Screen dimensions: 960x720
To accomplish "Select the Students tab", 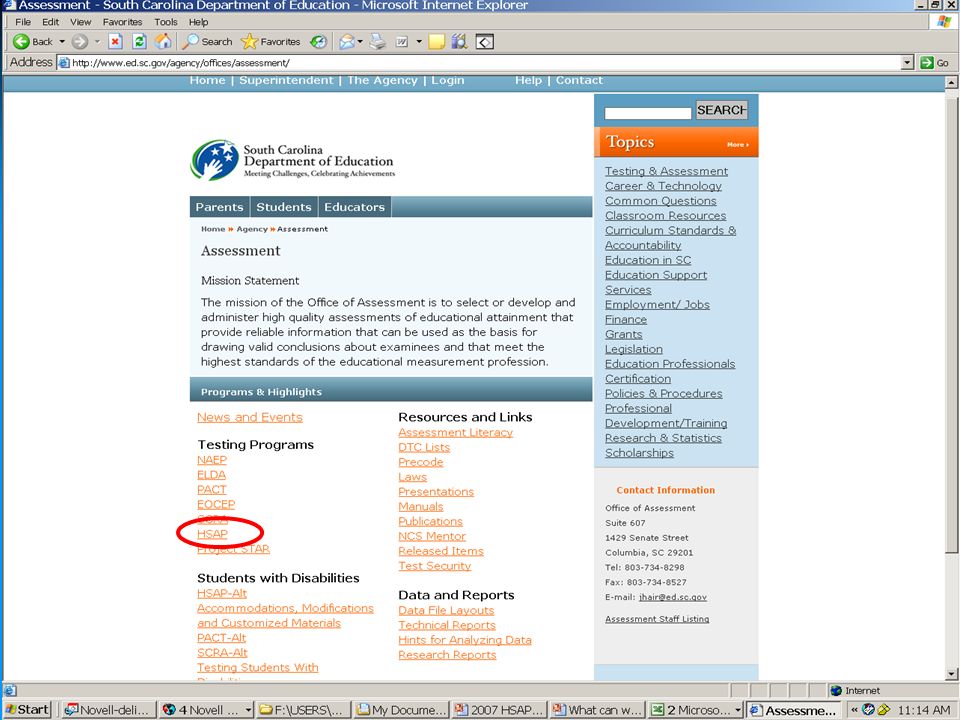I will coord(283,207).
